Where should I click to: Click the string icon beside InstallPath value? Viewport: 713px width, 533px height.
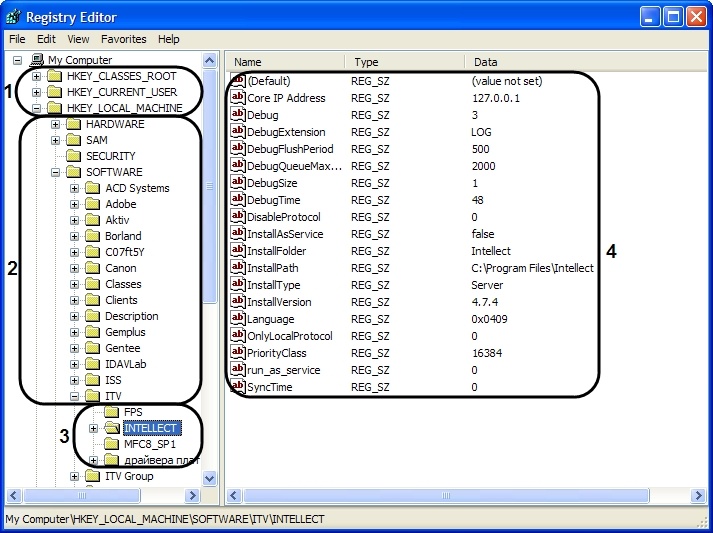237,268
